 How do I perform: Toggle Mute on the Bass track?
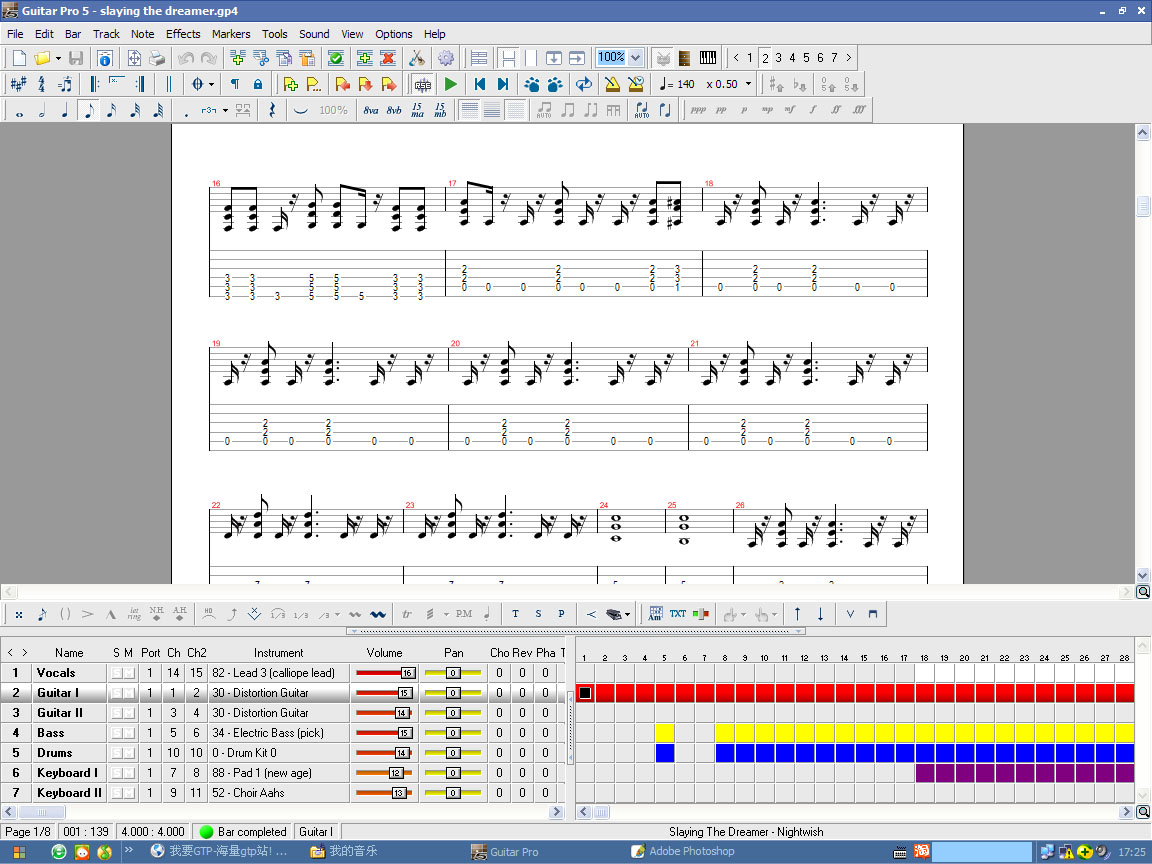click(129, 733)
